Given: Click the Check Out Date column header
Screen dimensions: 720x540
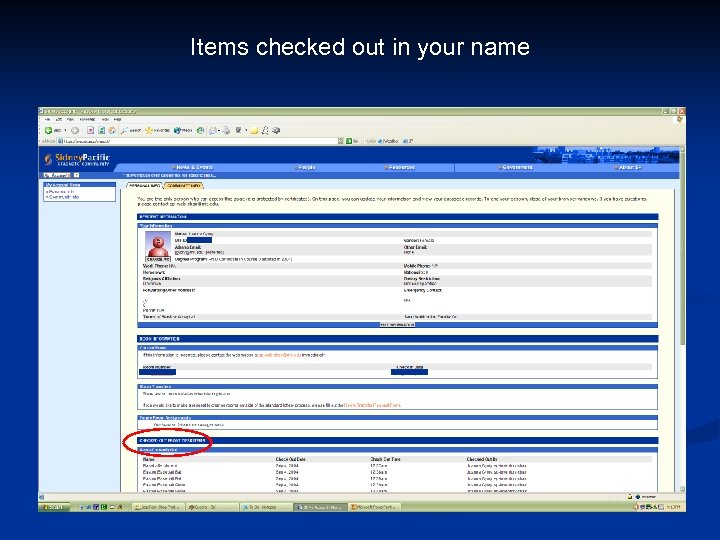Looking at the screenshot, I should 290,459.
